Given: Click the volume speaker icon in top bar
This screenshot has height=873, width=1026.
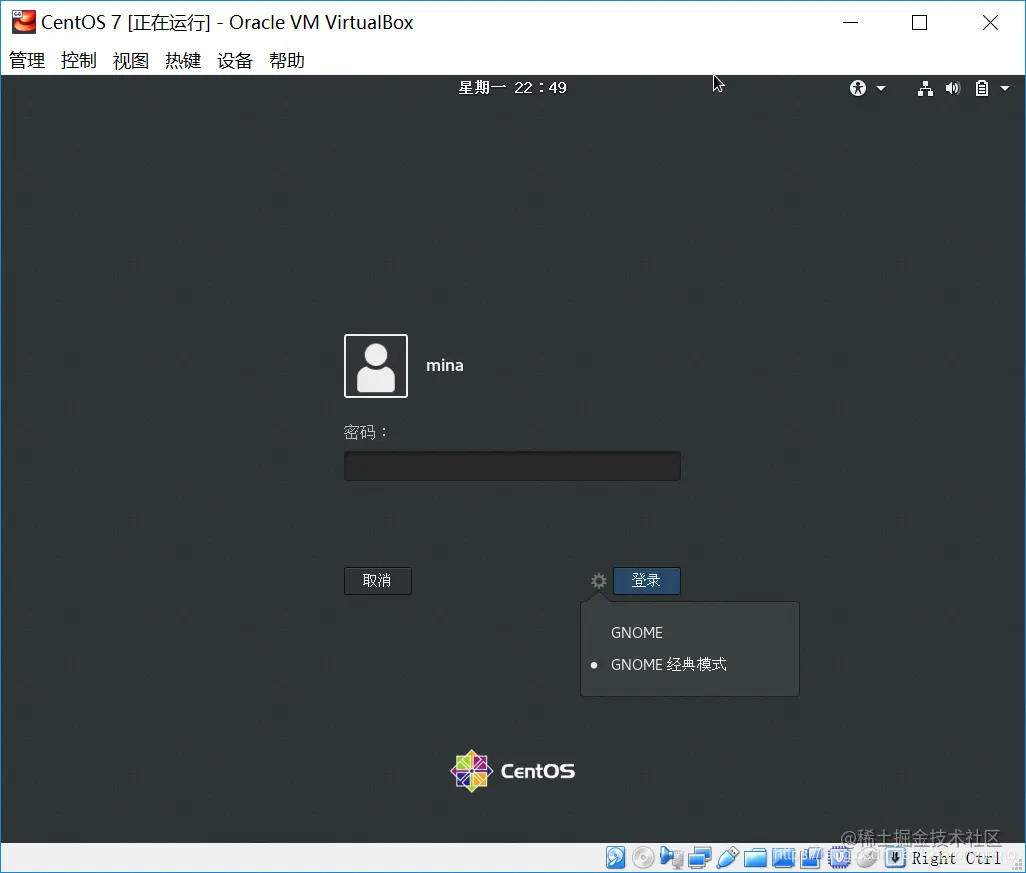Looking at the screenshot, I should pyautogui.click(x=953, y=88).
